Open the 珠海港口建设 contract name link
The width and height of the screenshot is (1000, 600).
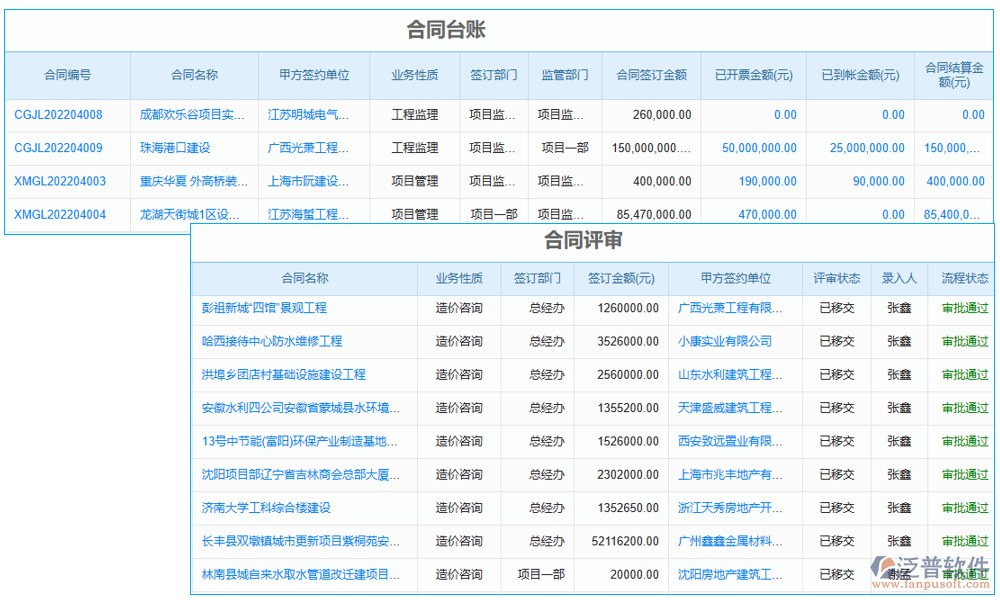175,148
